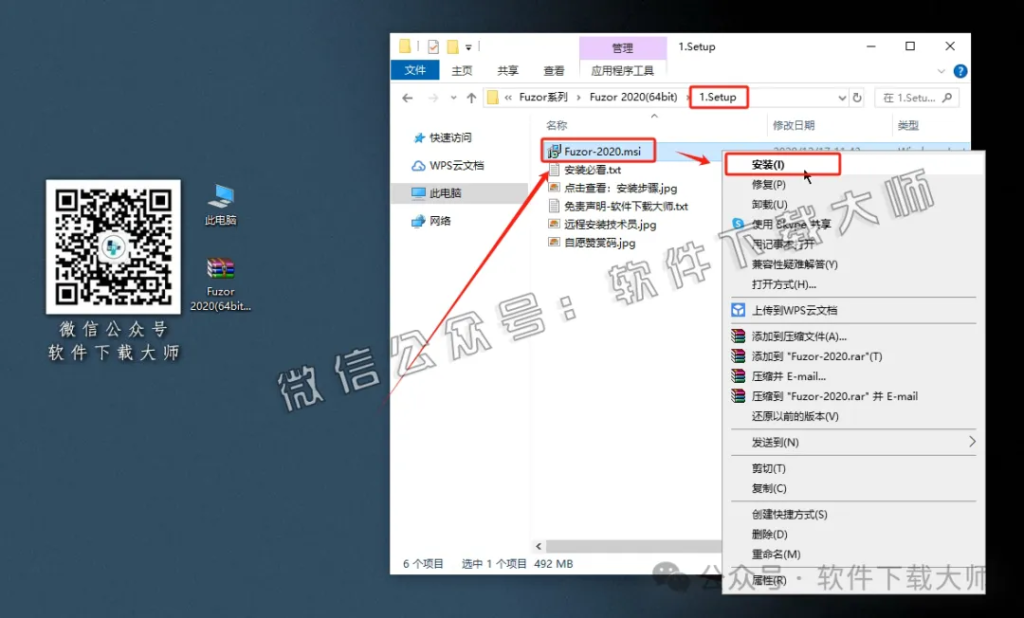This screenshot has height=618, width=1024.
Task: Expand the ribbon chevron
Action: (x=941, y=71)
